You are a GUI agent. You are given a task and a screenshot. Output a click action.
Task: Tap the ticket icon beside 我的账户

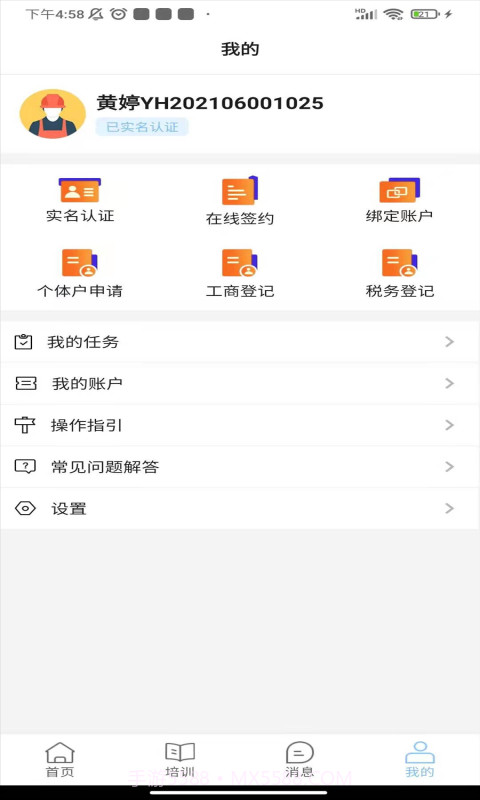pos(26,384)
